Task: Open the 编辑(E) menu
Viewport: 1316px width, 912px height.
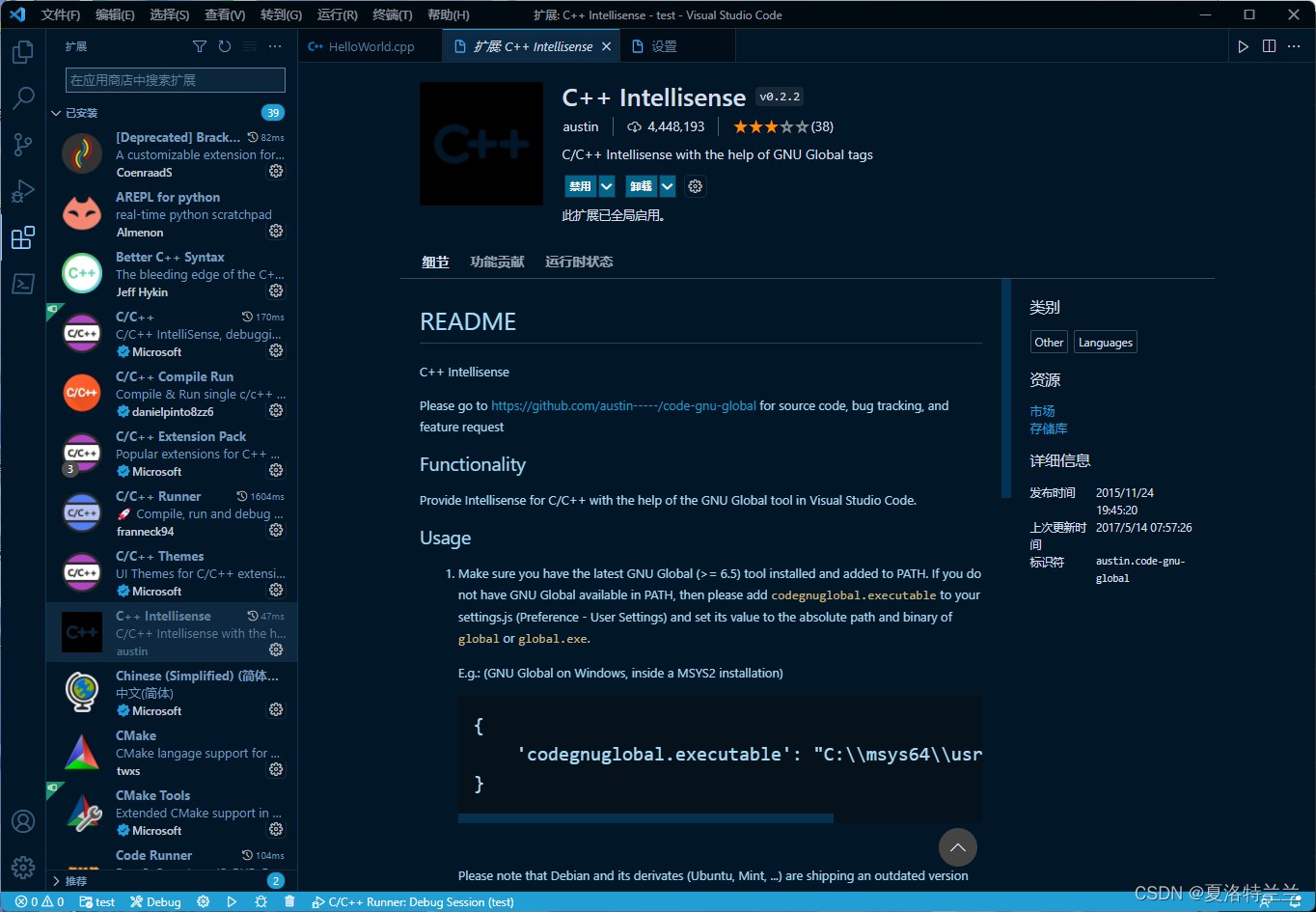Action: tap(116, 14)
